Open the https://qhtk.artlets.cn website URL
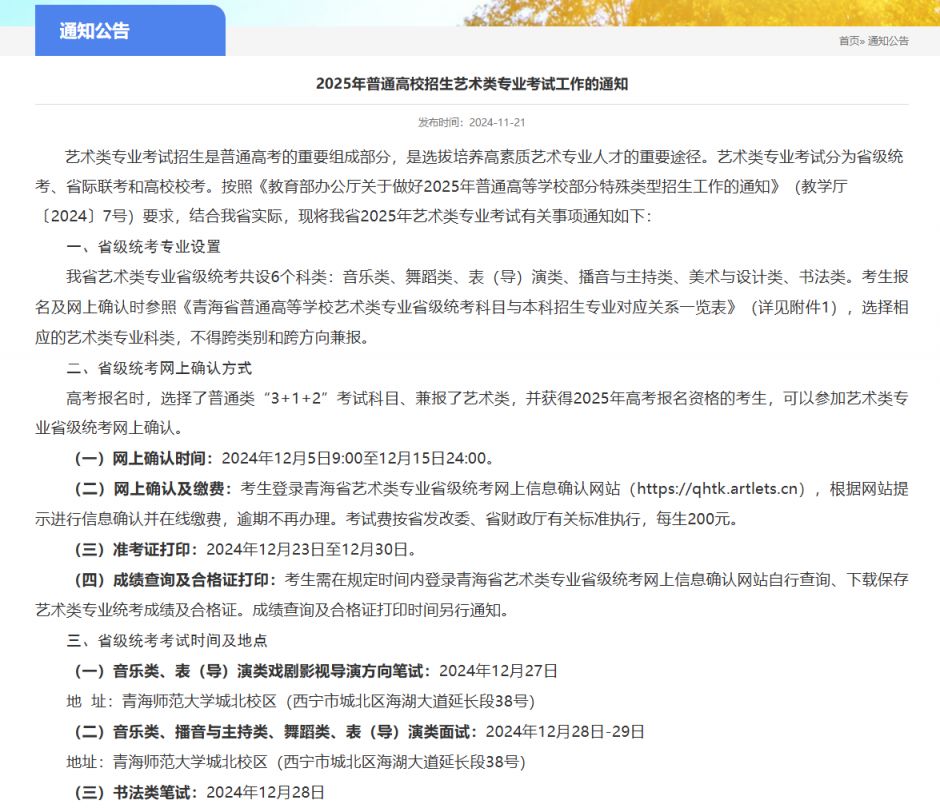The height and width of the screenshot is (812, 940). coord(720,489)
